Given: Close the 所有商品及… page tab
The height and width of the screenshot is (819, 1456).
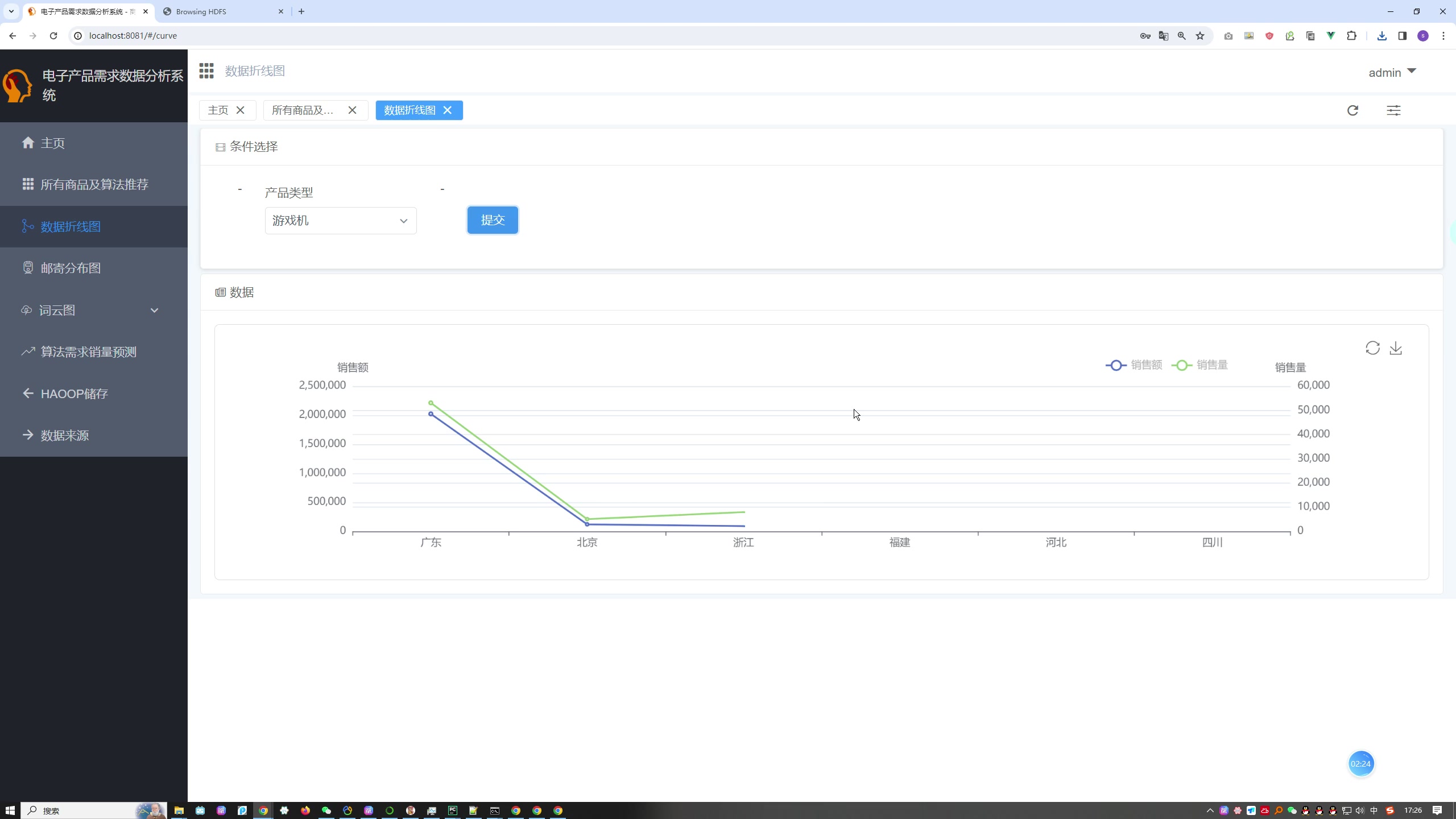Looking at the screenshot, I should [x=353, y=110].
